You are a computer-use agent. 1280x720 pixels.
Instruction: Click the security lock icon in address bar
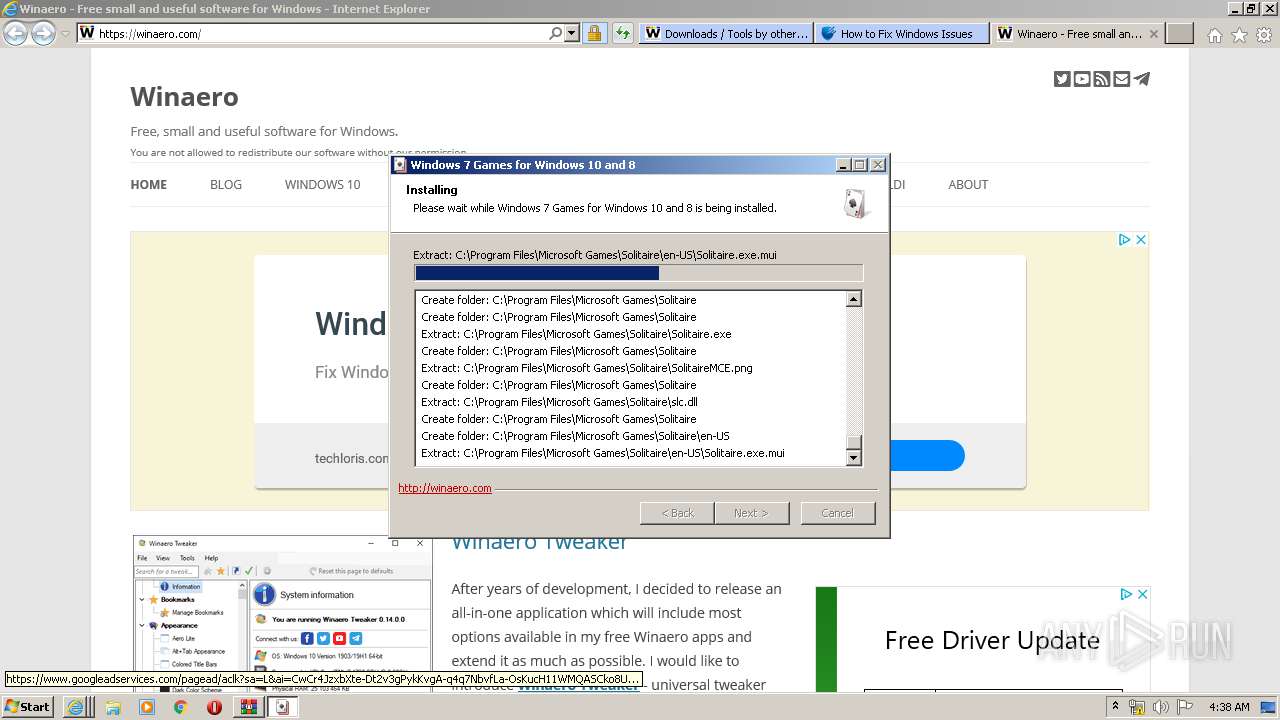[594, 33]
